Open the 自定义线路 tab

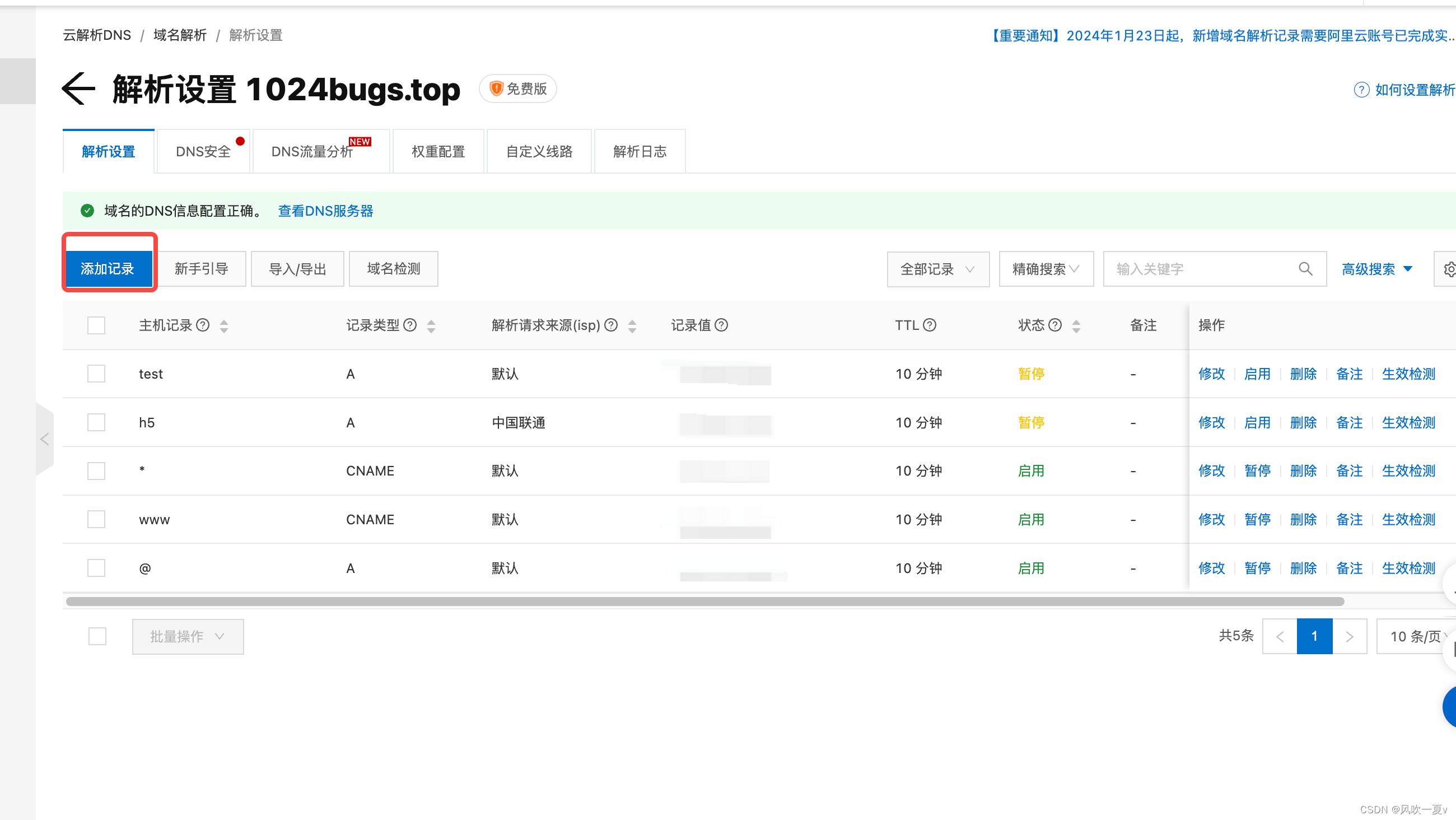click(539, 152)
